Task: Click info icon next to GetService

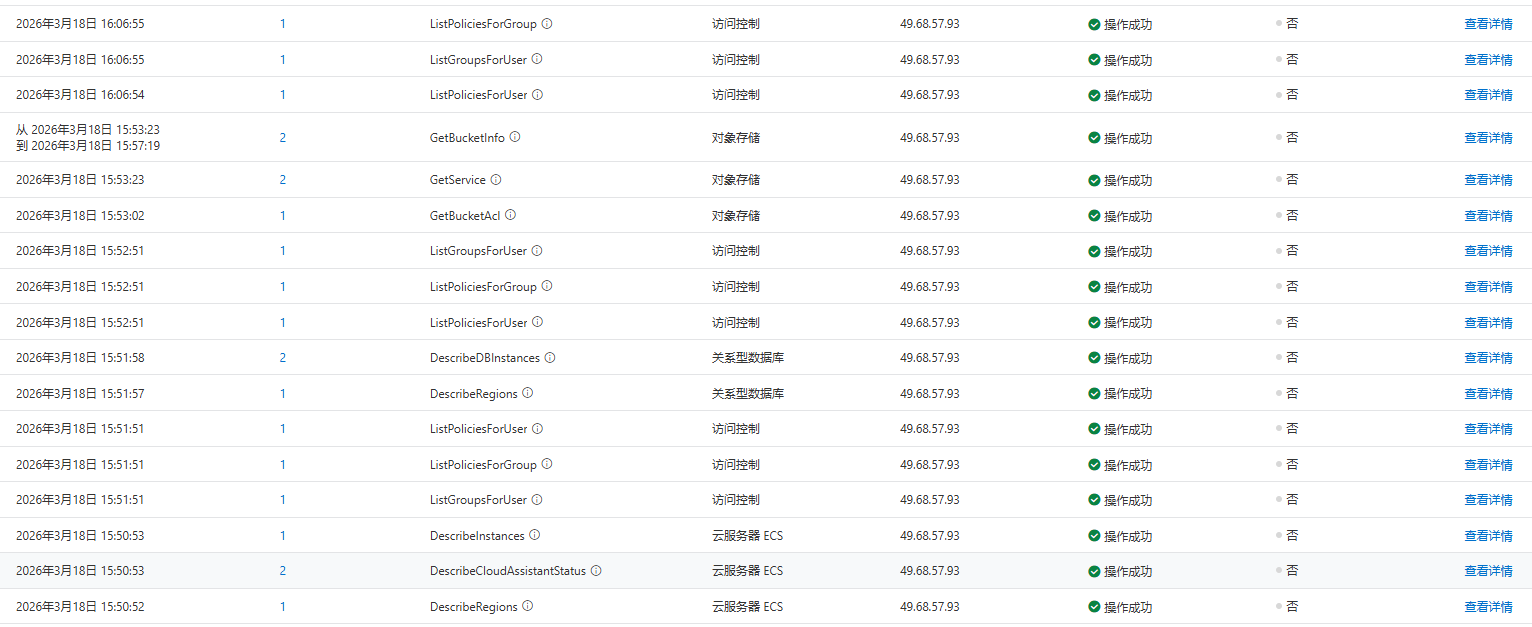Action: pos(496,180)
